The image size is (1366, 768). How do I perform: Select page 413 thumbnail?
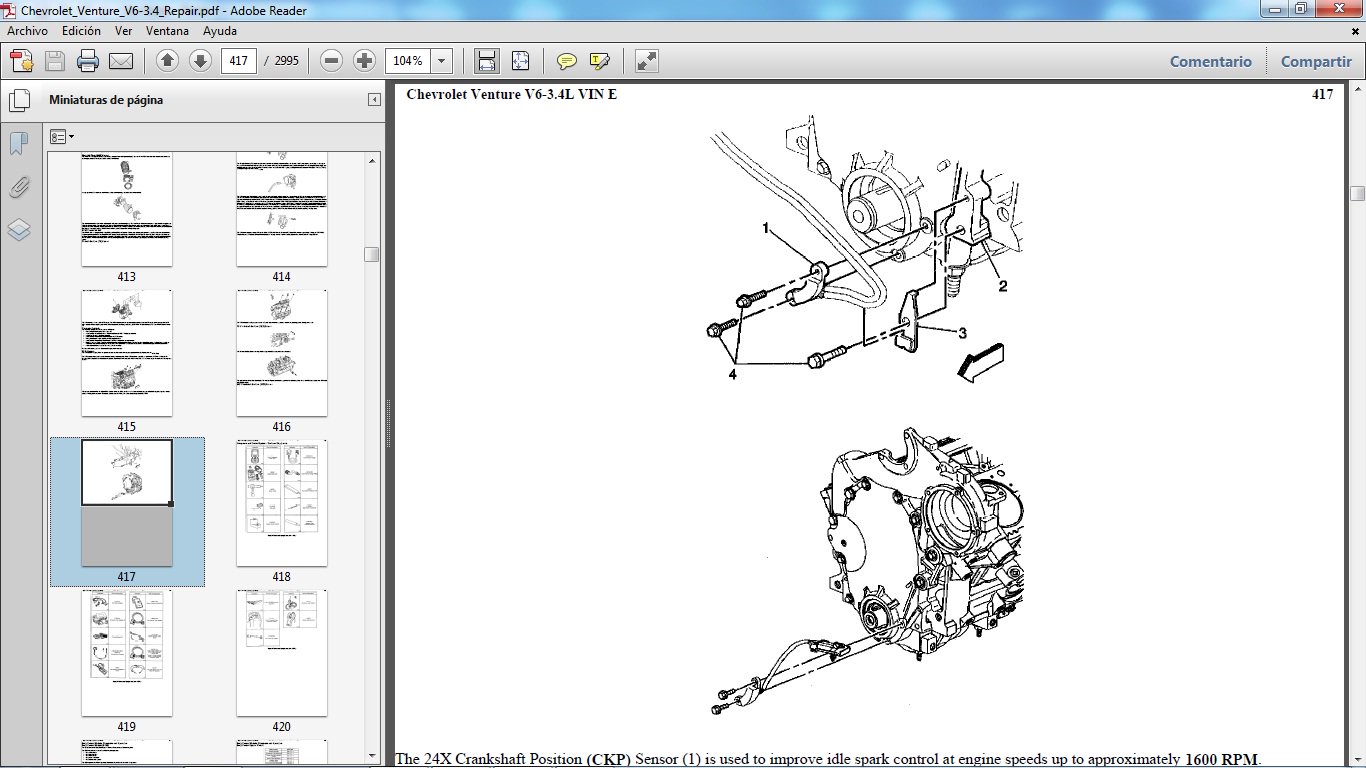tap(127, 210)
